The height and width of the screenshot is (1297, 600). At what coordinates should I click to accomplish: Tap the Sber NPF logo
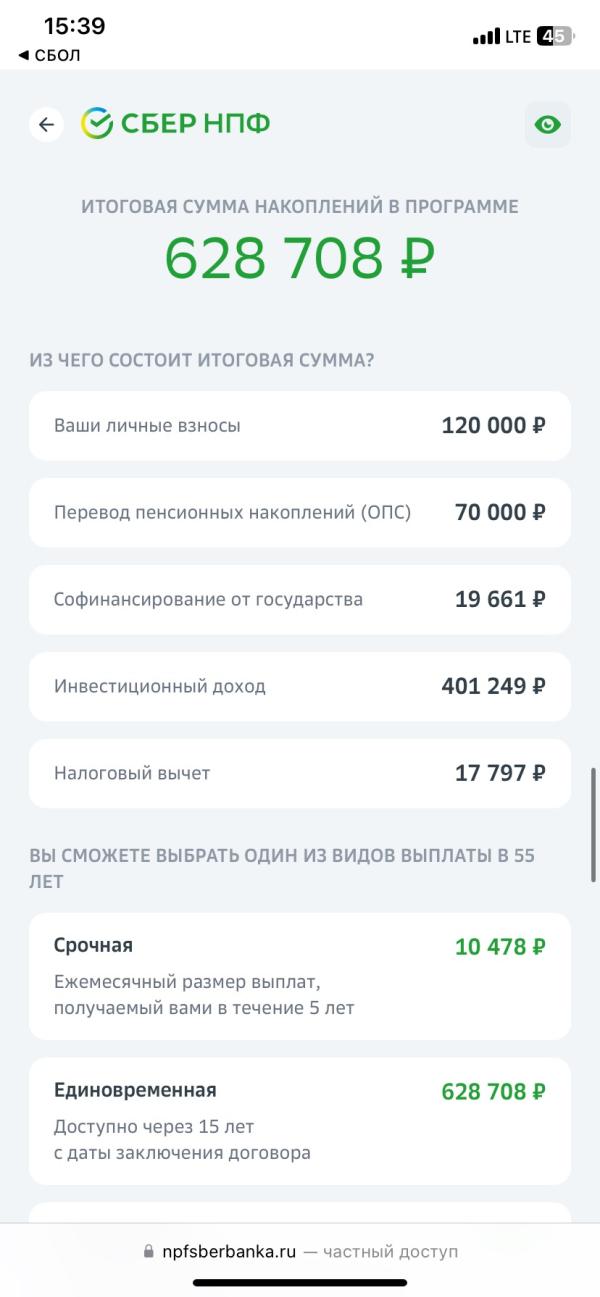tap(176, 124)
